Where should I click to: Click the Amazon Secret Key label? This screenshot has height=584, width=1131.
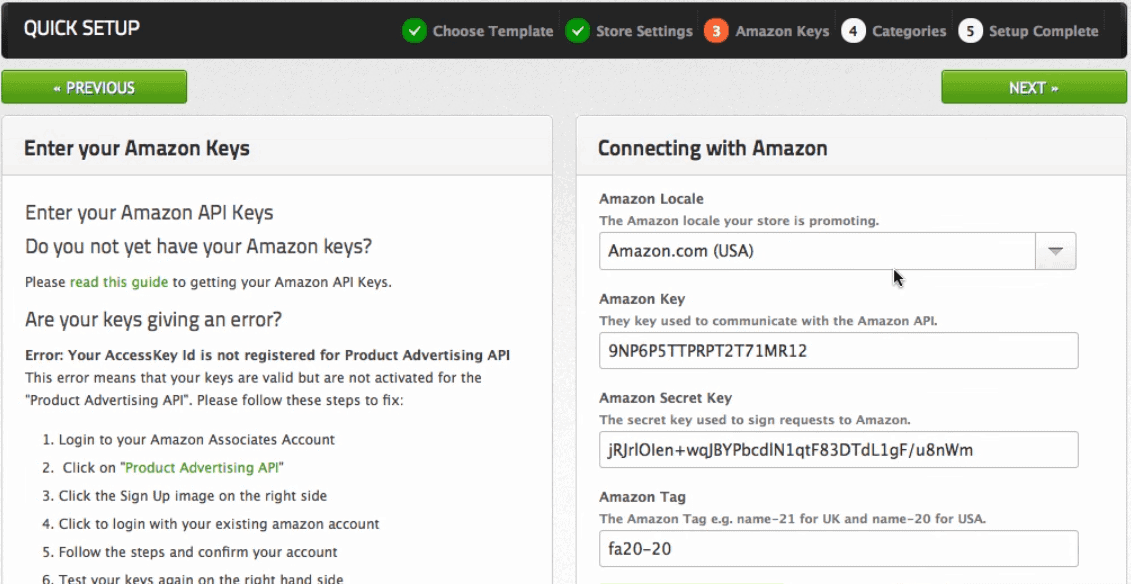point(666,398)
